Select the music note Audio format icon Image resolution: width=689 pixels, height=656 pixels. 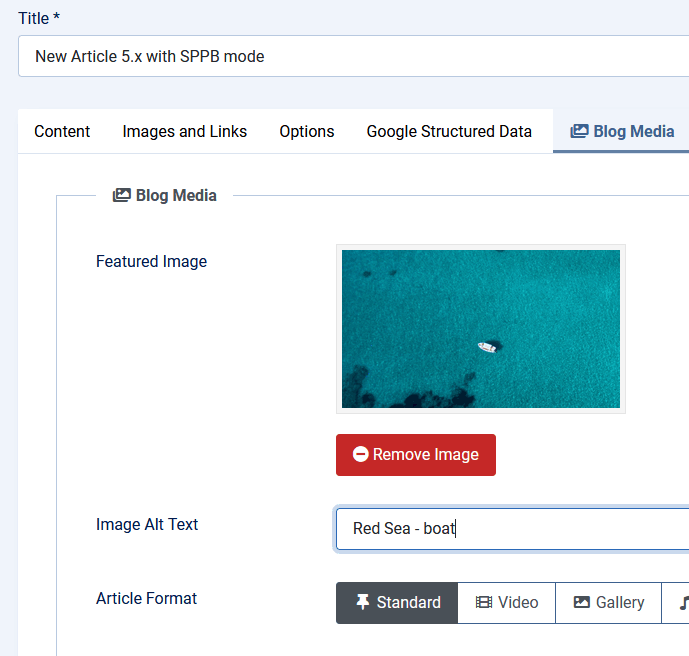[684, 603]
